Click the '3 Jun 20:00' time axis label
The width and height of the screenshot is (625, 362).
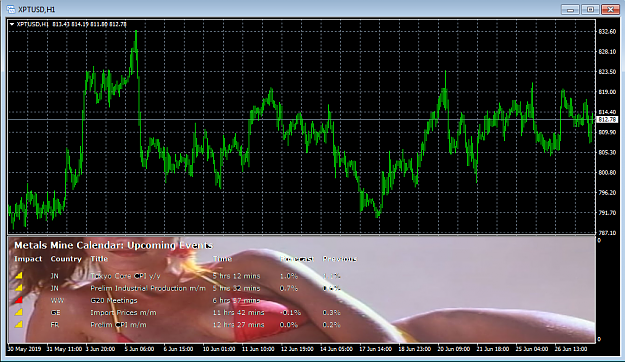pyautogui.click(x=100, y=349)
